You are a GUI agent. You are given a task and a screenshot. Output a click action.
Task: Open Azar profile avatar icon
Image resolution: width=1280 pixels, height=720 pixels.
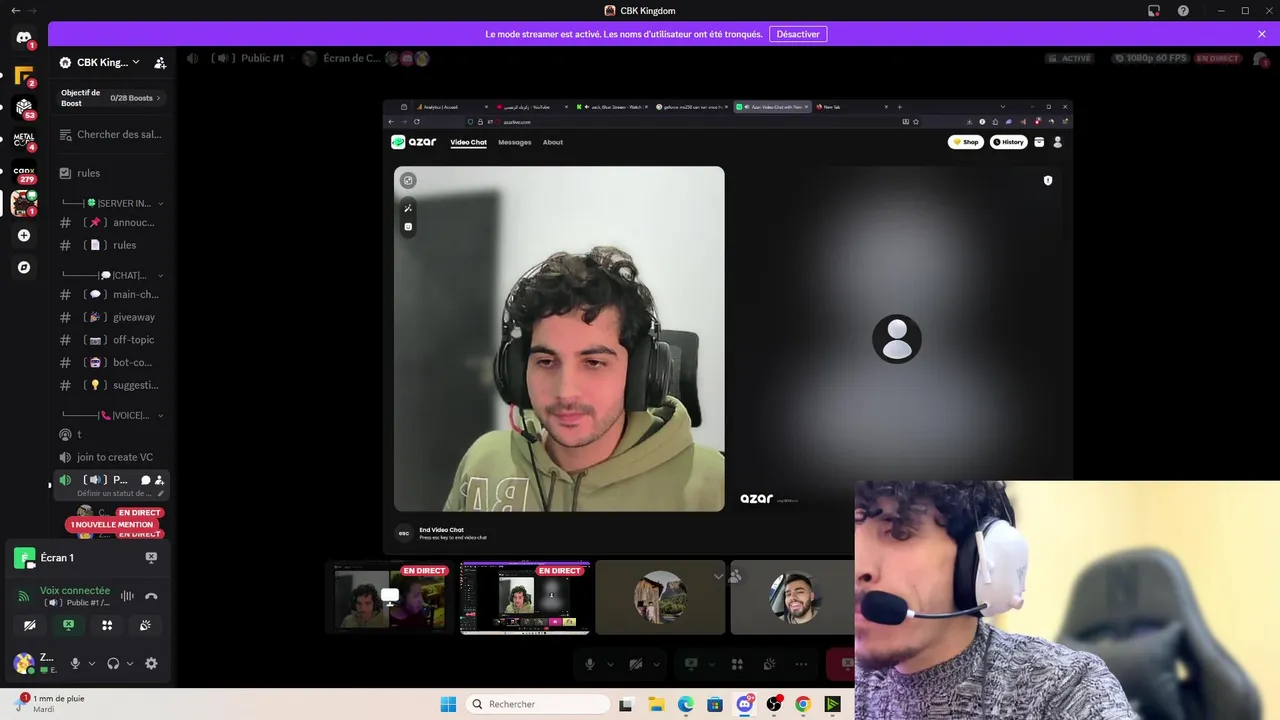pos(1058,142)
